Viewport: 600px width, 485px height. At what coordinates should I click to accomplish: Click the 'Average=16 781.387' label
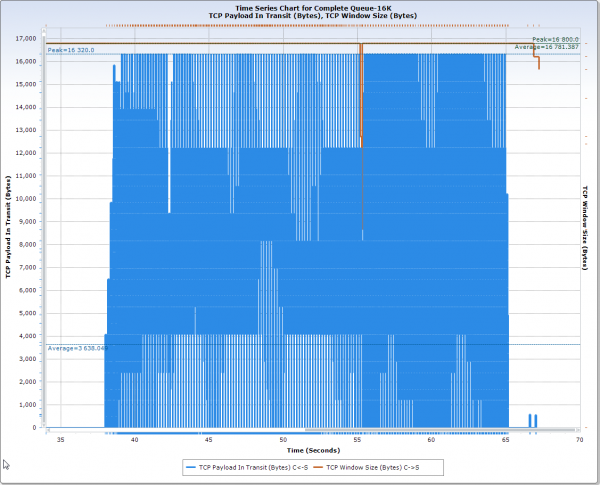[x=546, y=47]
